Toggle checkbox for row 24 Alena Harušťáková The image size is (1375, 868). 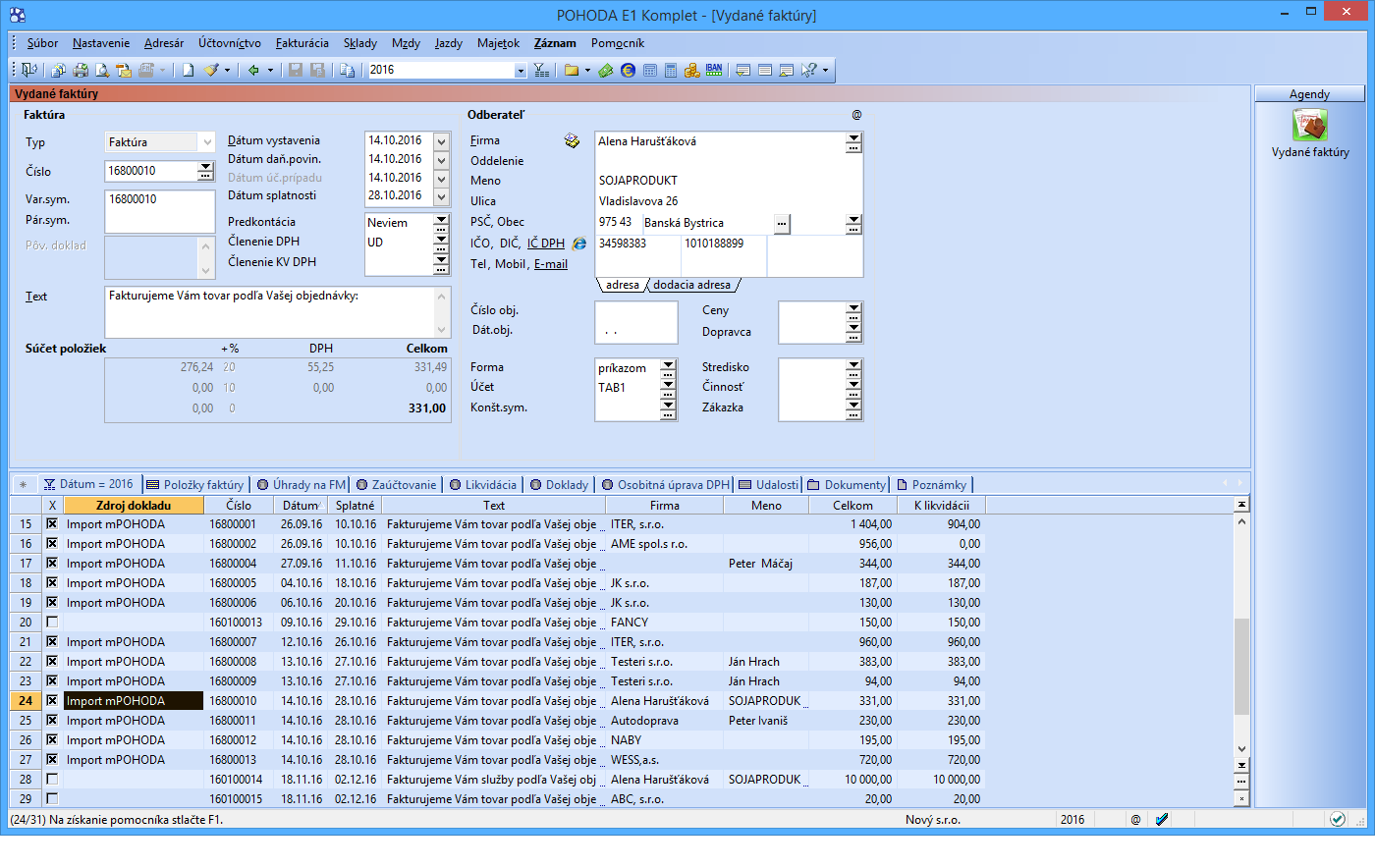52,701
